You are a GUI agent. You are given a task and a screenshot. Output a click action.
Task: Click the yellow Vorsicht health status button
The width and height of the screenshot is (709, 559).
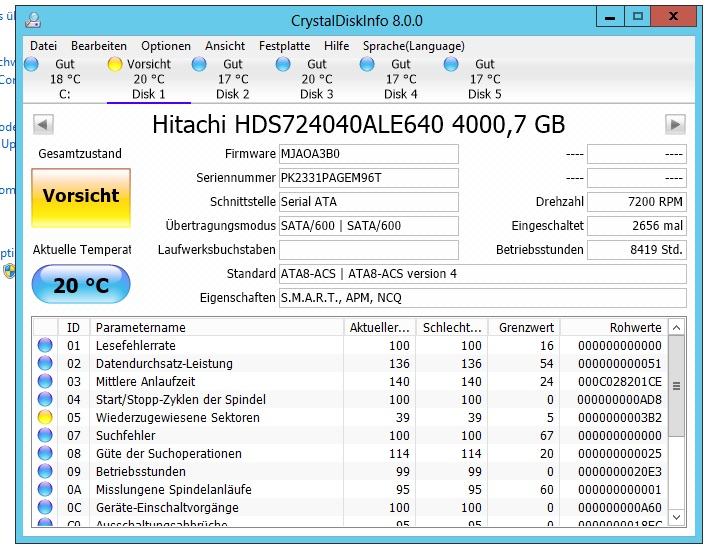(81, 198)
